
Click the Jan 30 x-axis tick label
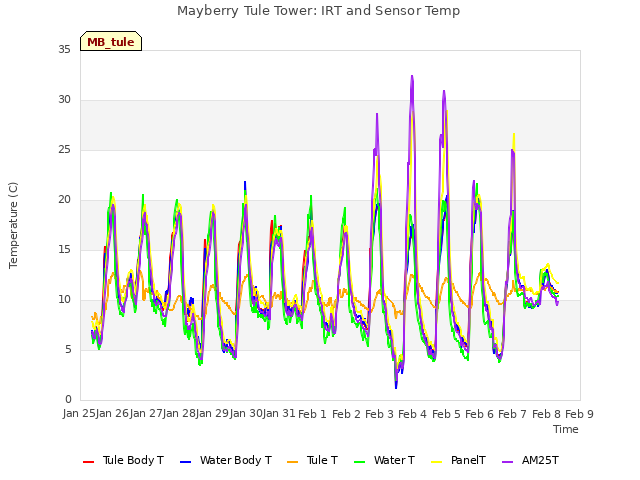[247, 414]
